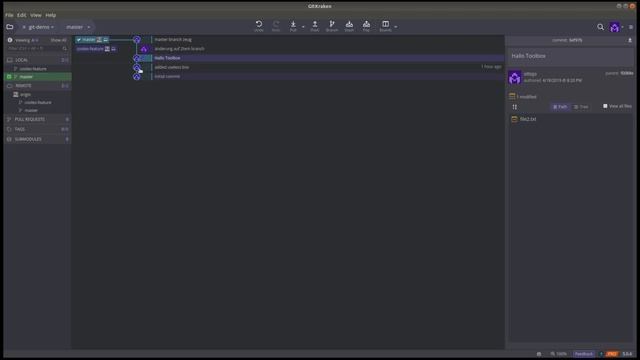Click the search magnifier icon top right
Viewport: 640px width, 360px height.
pyautogui.click(x=600, y=27)
